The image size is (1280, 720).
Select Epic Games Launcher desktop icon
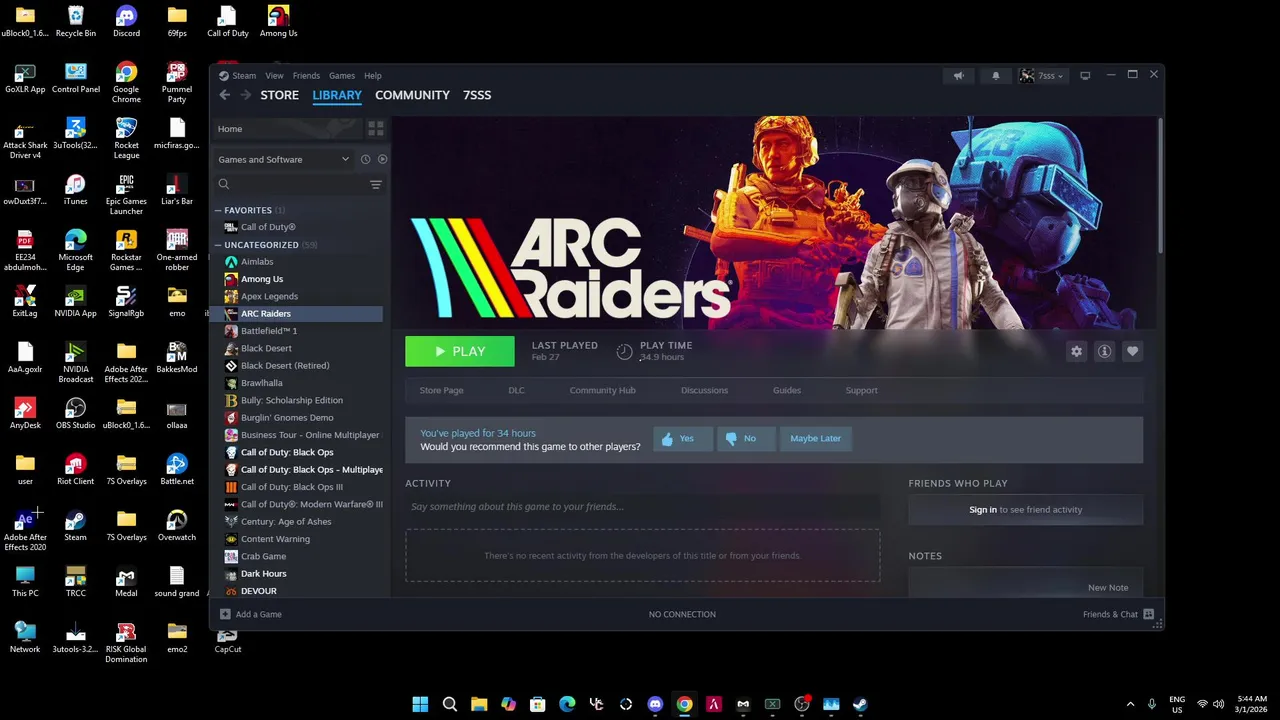click(126, 194)
